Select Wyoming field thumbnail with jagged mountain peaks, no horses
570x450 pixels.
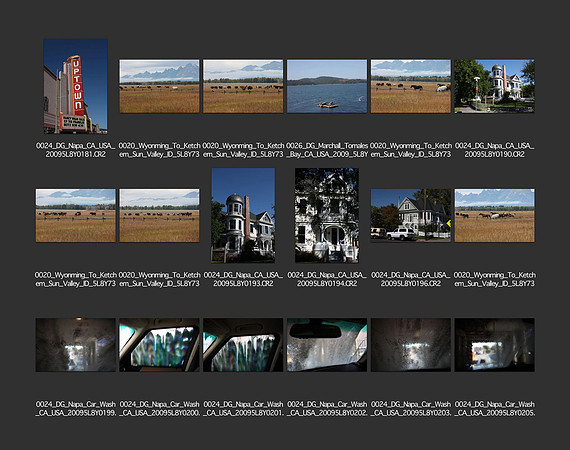coord(159,86)
